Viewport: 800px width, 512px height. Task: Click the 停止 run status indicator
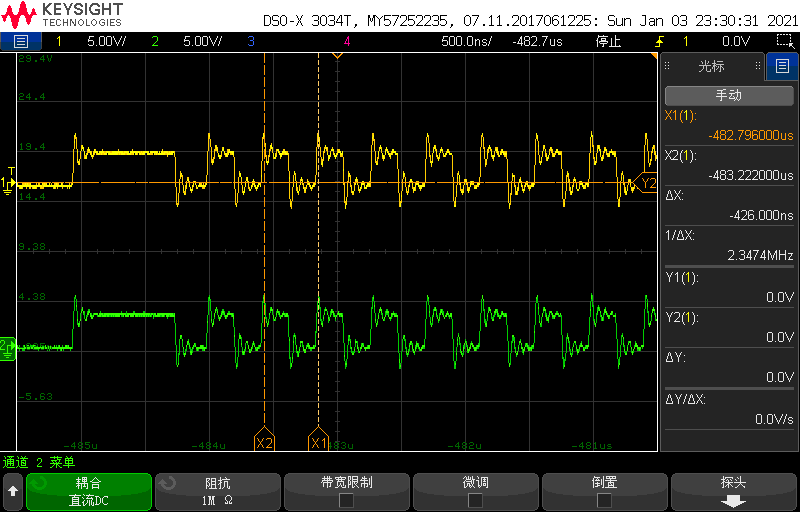(608, 41)
